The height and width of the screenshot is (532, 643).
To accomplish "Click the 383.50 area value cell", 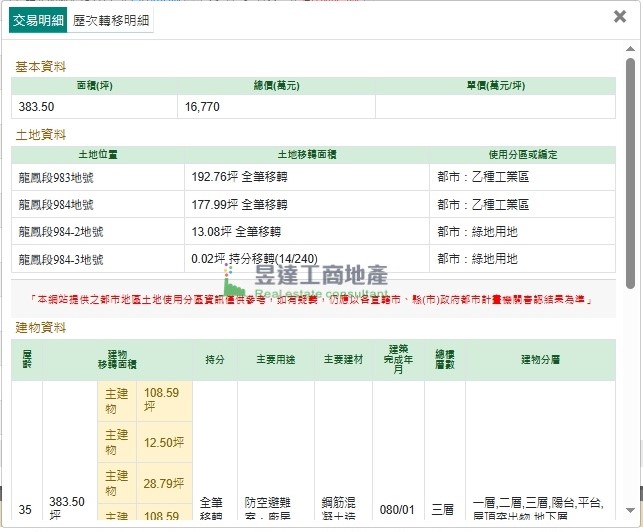I will (95, 107).
